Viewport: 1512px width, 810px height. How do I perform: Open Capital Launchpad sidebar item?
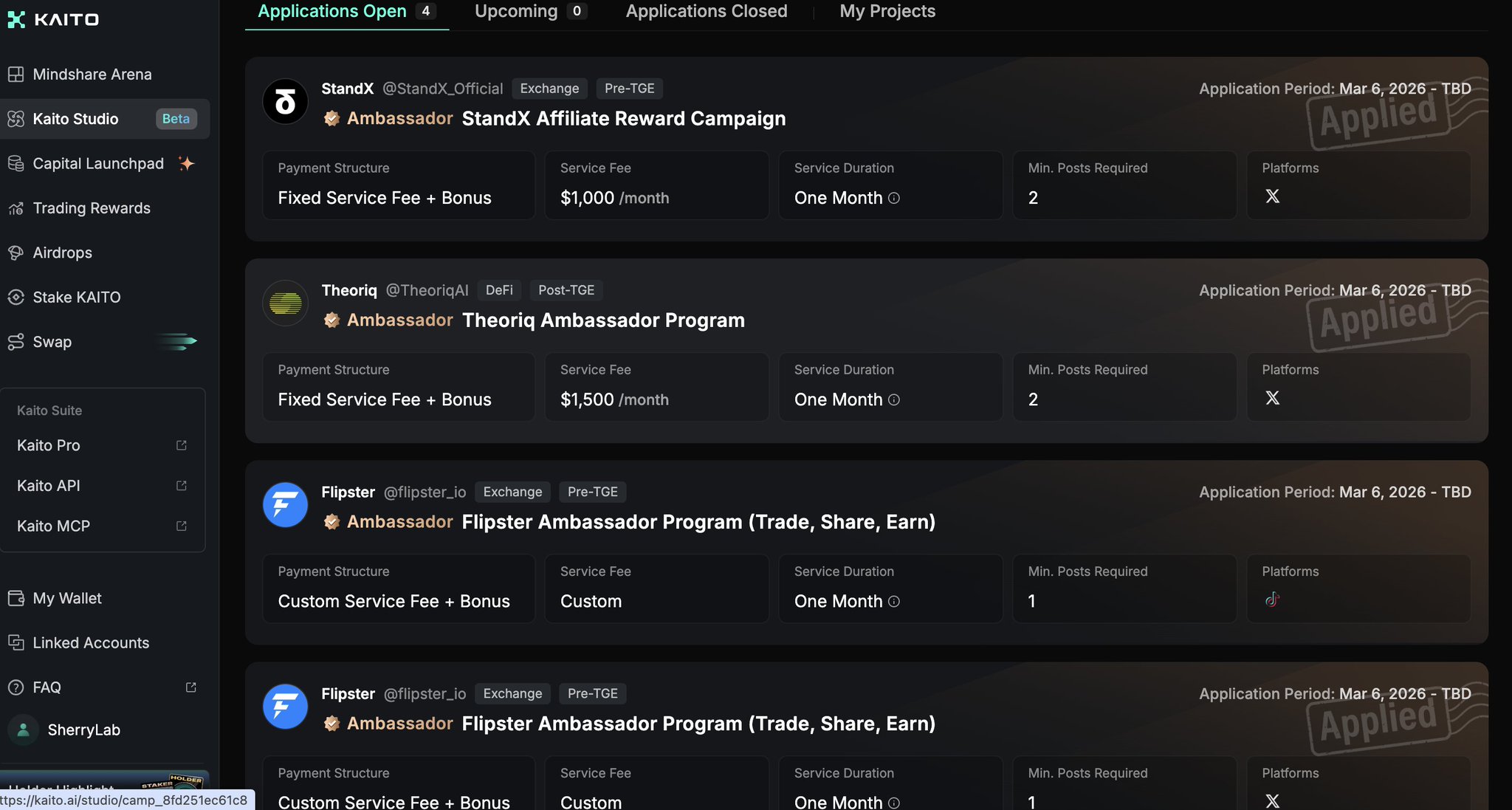pos(97,164)
